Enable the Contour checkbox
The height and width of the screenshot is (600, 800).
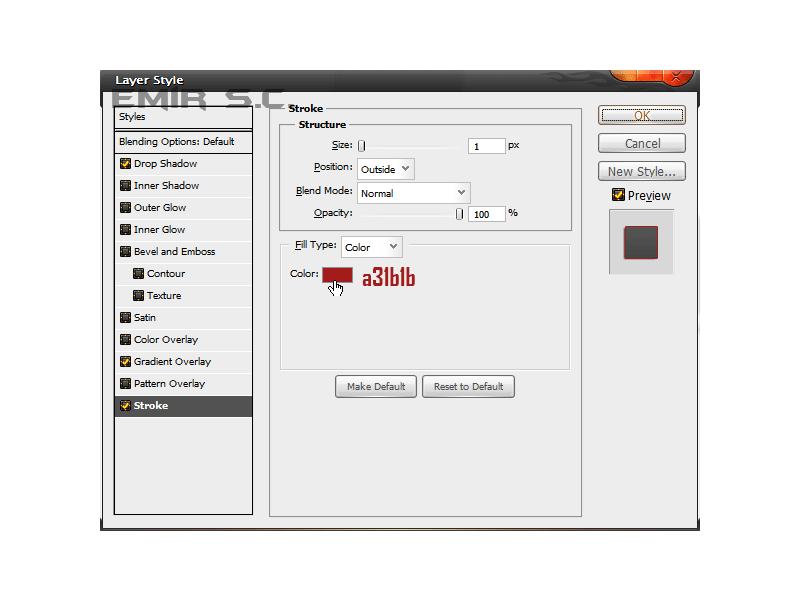click(x=138, y=273)
